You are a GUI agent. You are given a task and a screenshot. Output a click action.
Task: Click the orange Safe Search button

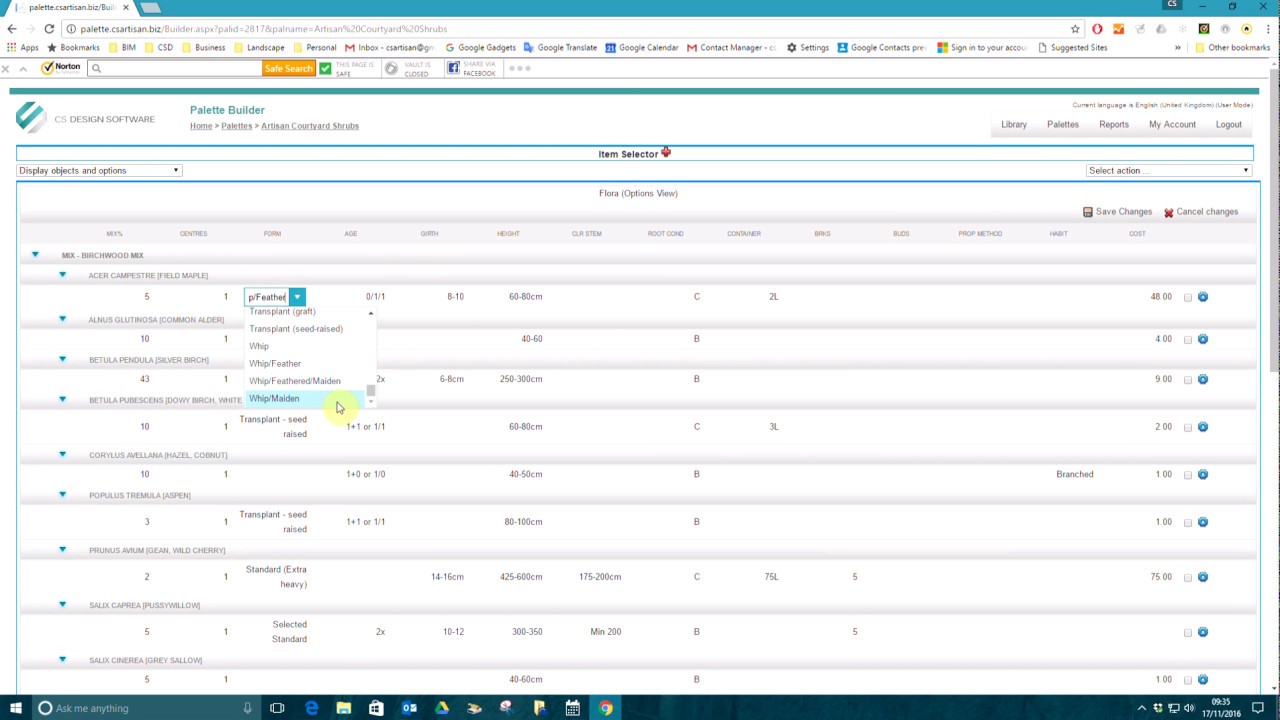pyautogui.click(x=288, y=68)
